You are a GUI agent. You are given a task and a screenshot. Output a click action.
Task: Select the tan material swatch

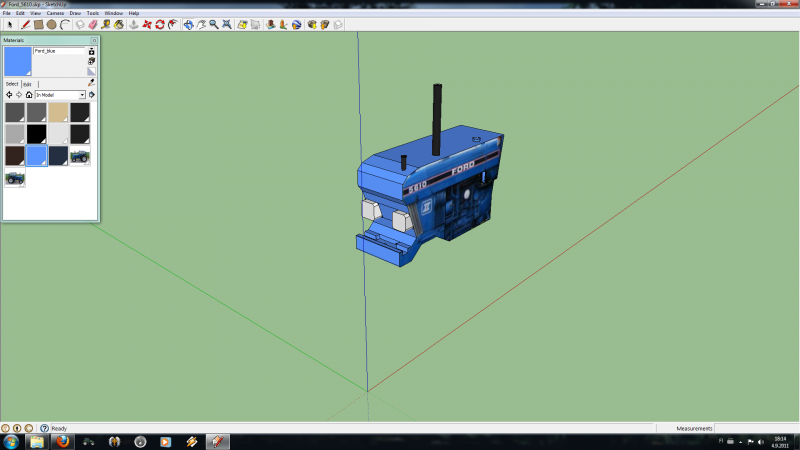[58, 112]
